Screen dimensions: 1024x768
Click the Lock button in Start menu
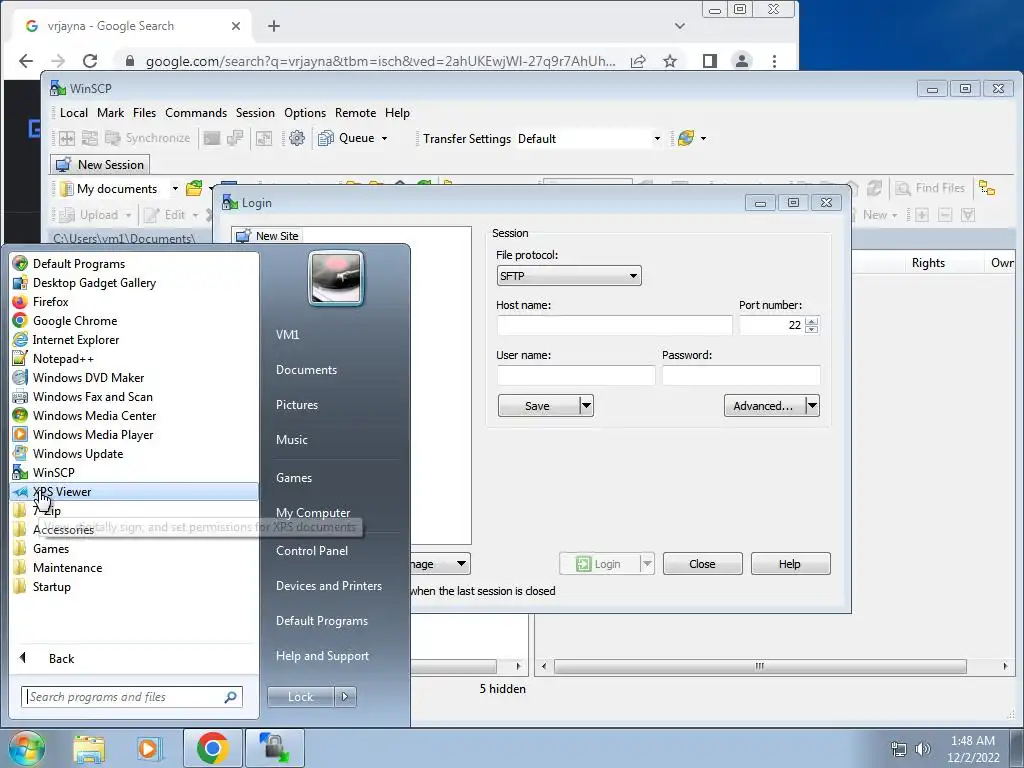[x=300, y=697]
